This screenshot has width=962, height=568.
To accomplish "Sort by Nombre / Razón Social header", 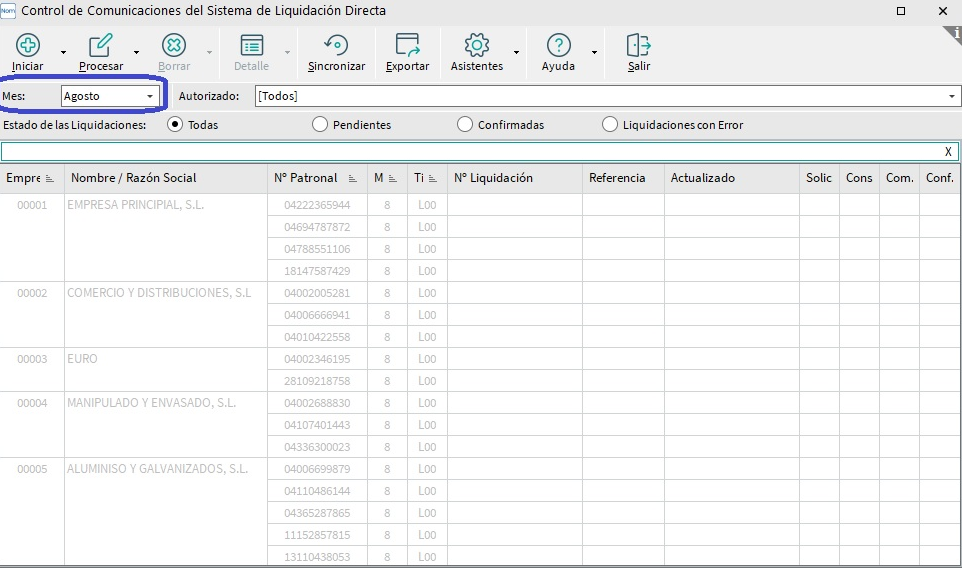I will point(166,178).
